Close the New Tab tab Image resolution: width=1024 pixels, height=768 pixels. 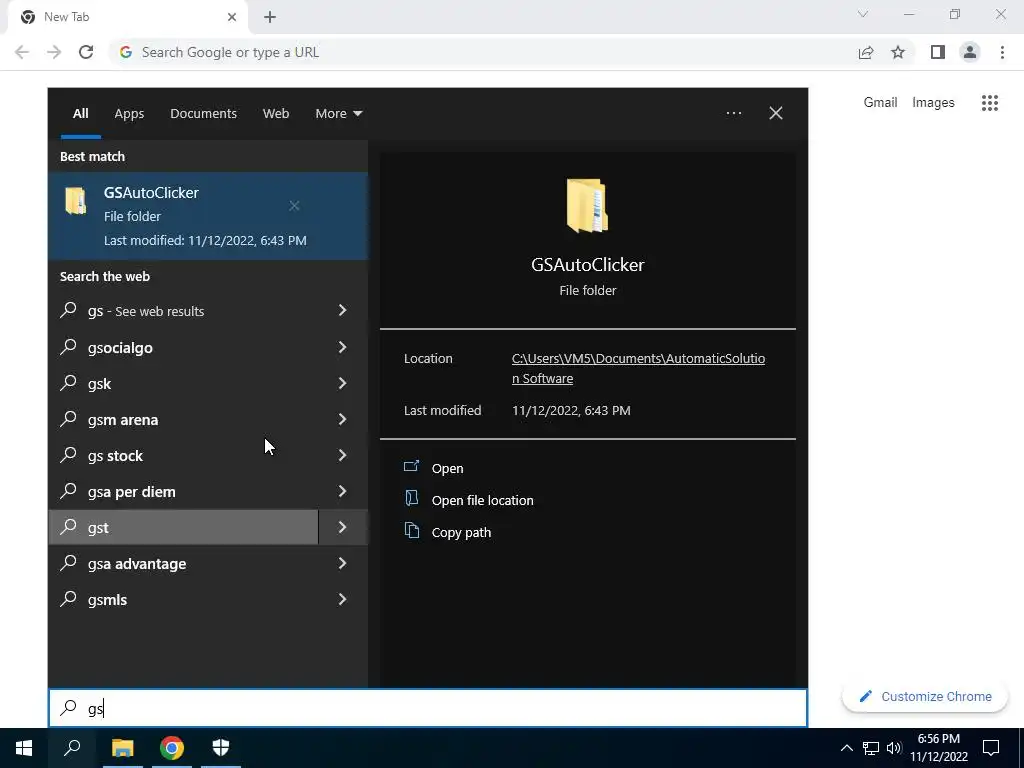232,17
